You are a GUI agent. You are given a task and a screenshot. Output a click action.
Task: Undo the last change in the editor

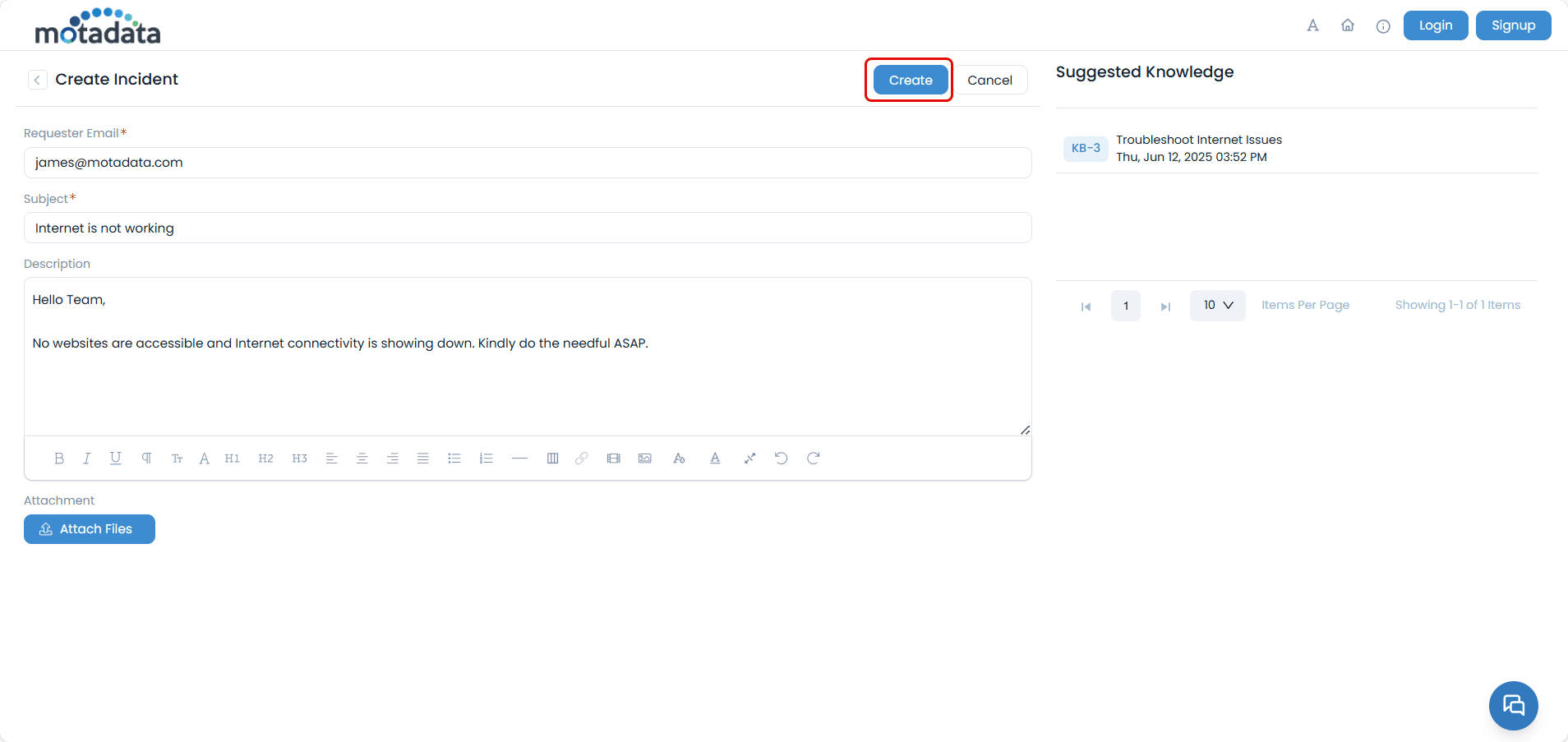click(780, 458)
